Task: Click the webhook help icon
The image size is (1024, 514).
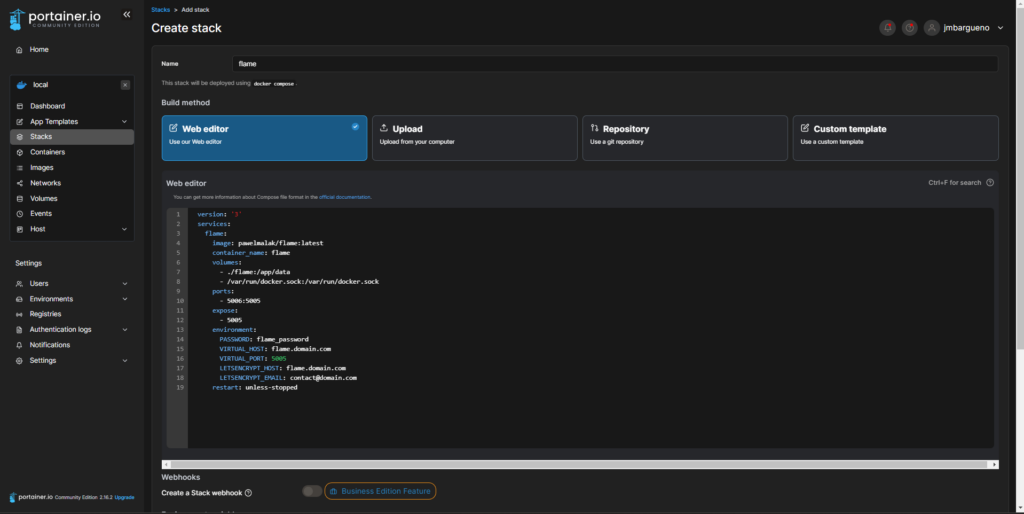Action: click(248, 493)
